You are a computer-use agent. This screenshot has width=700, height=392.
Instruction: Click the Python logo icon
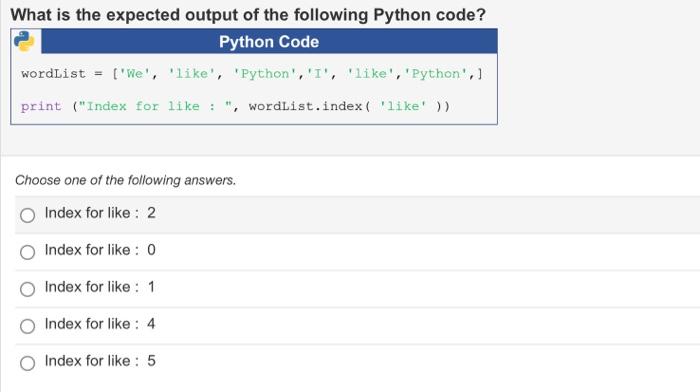pos(24,41)
